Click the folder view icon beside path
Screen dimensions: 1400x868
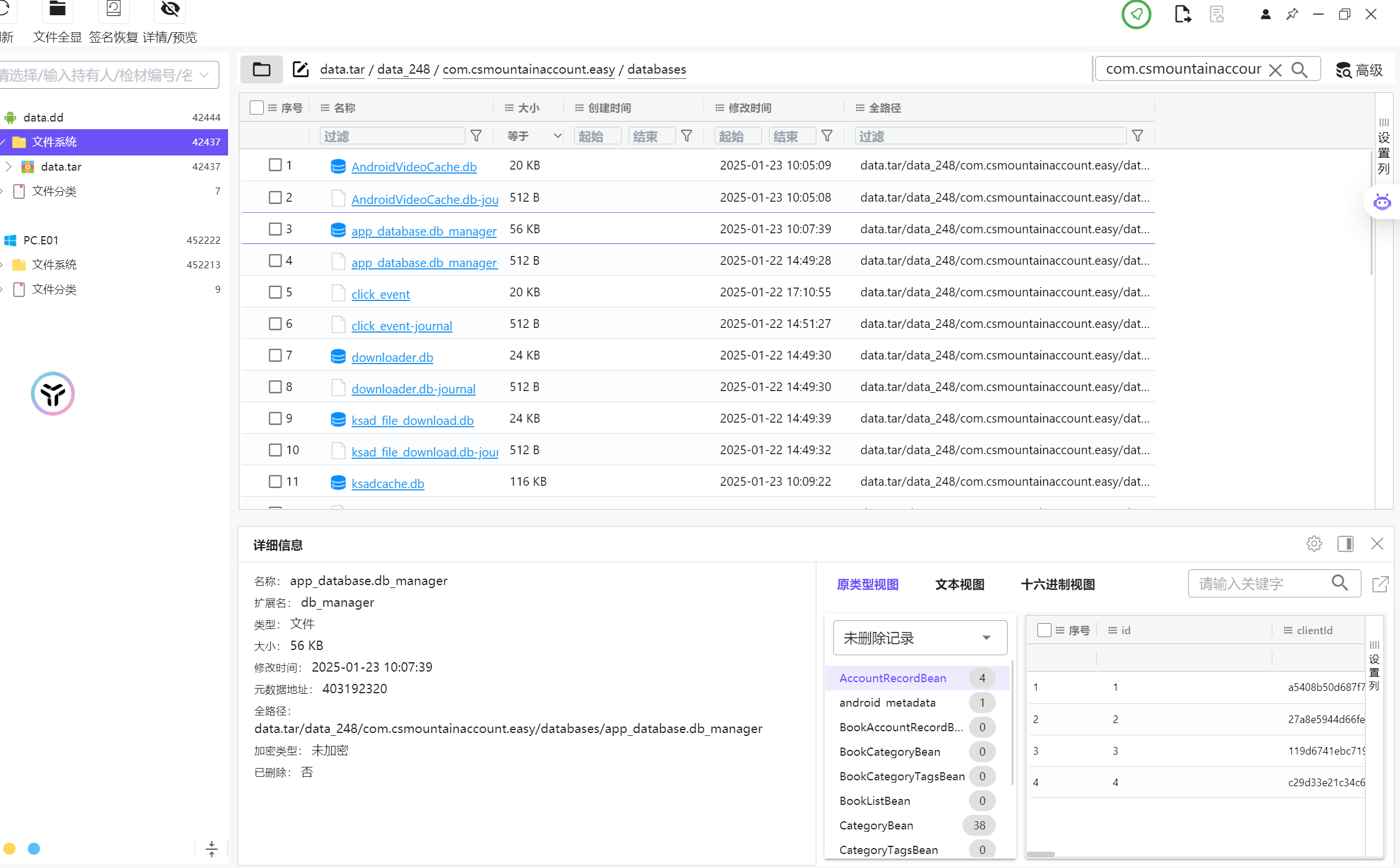[x=261, y=70]
